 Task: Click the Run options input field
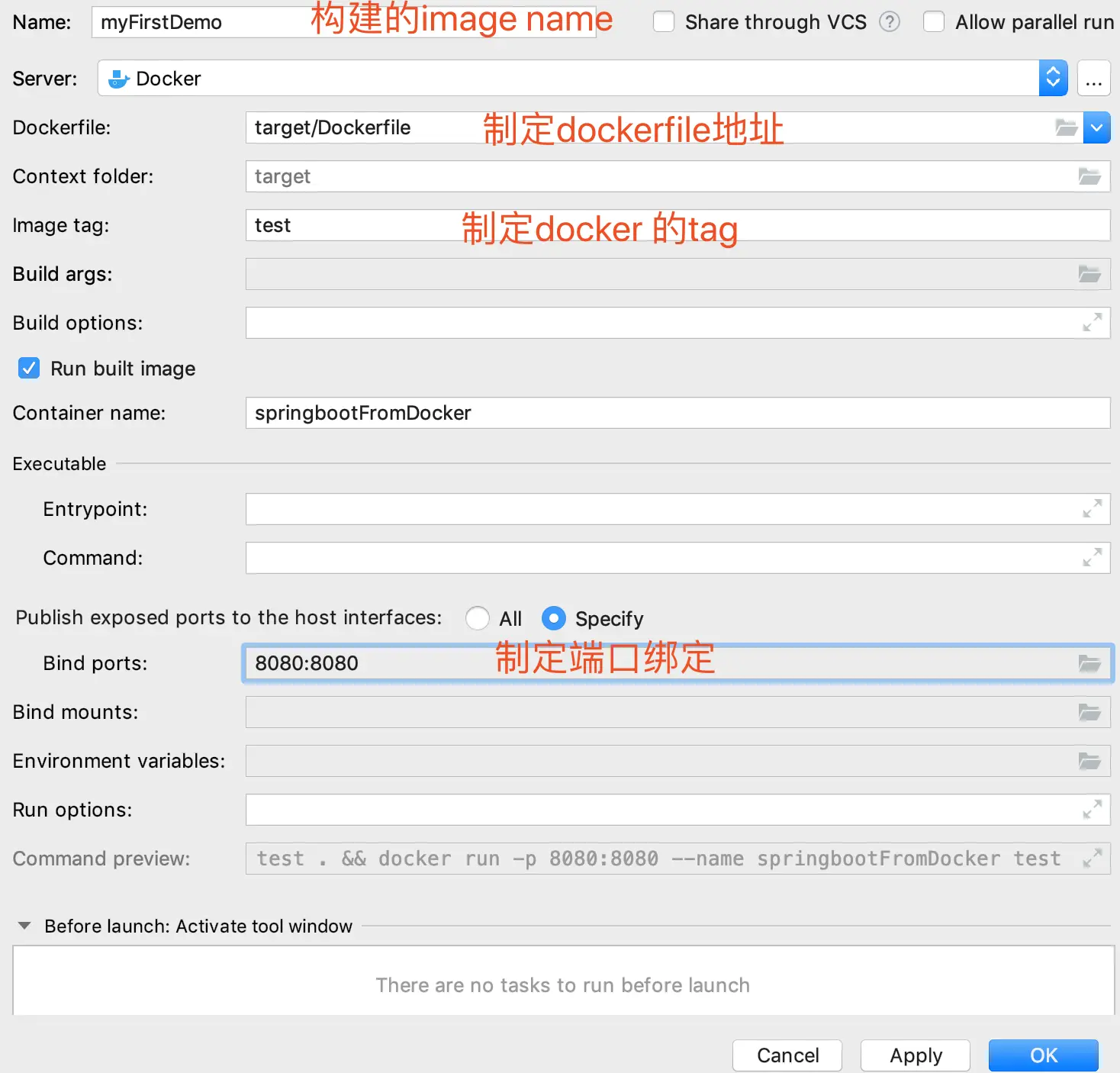click(x=677, y=810)
